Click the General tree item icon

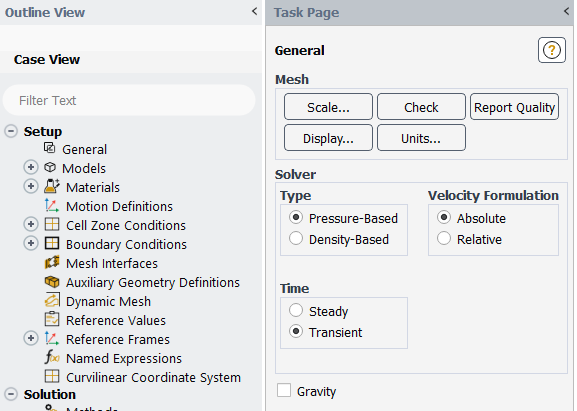coord(50,148)
